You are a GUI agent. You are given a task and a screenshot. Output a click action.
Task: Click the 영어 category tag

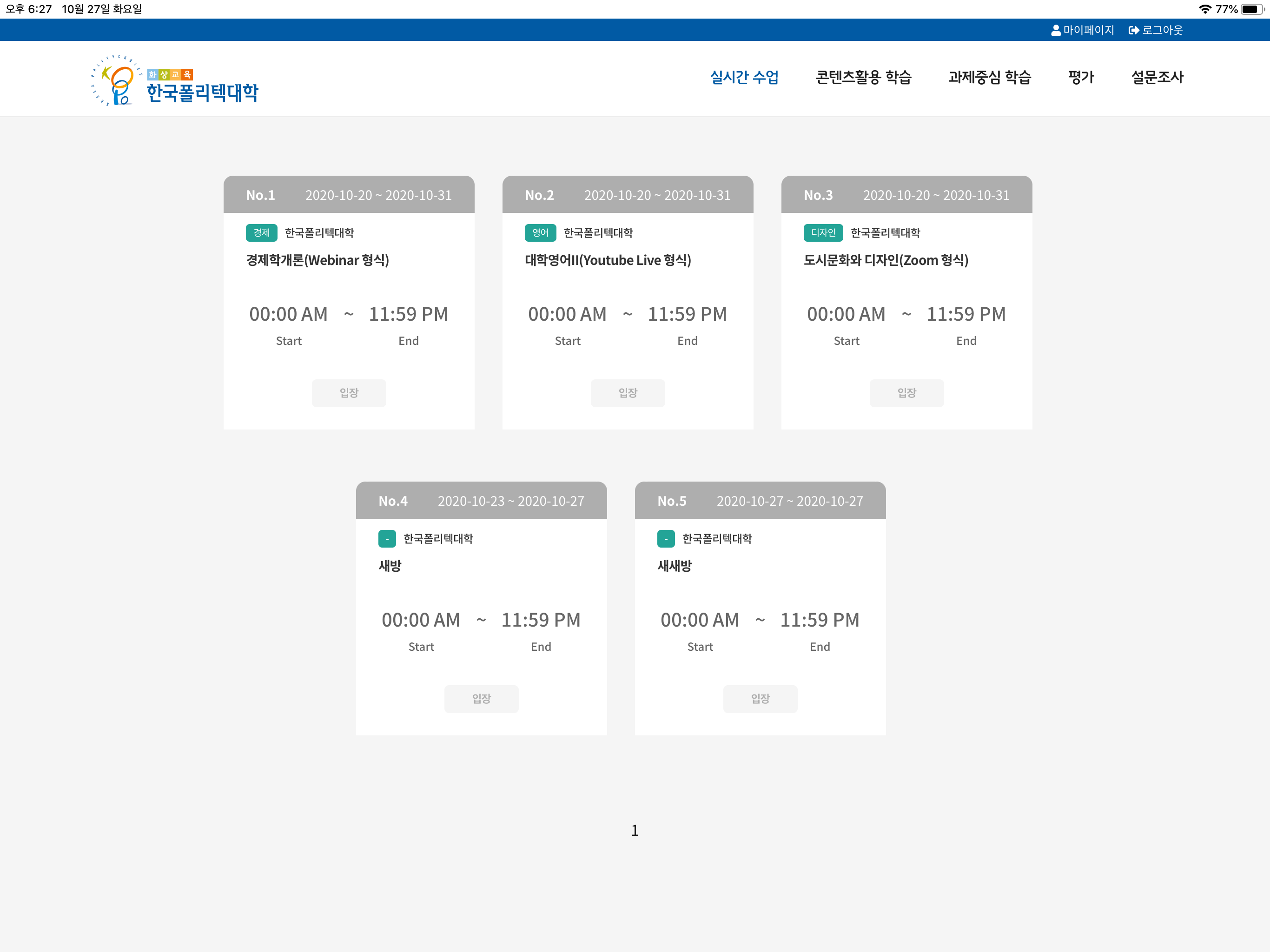(540, 232)
